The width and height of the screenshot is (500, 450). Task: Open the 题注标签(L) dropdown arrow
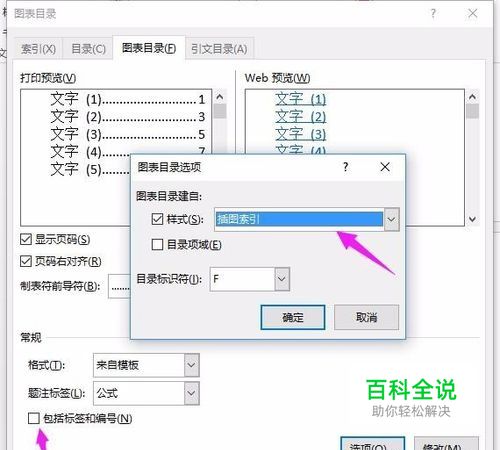point(191,393)
